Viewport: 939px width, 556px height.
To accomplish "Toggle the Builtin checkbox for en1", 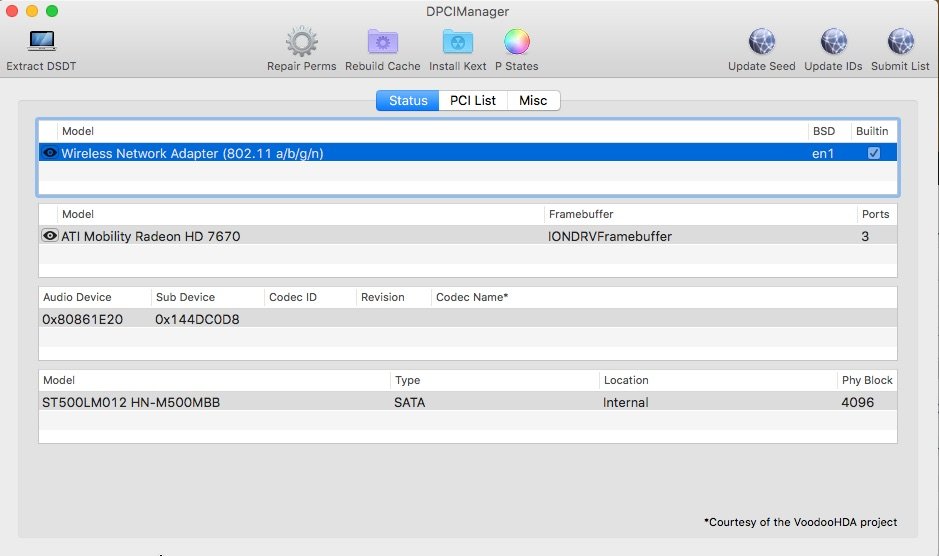I will click(874, 153).
